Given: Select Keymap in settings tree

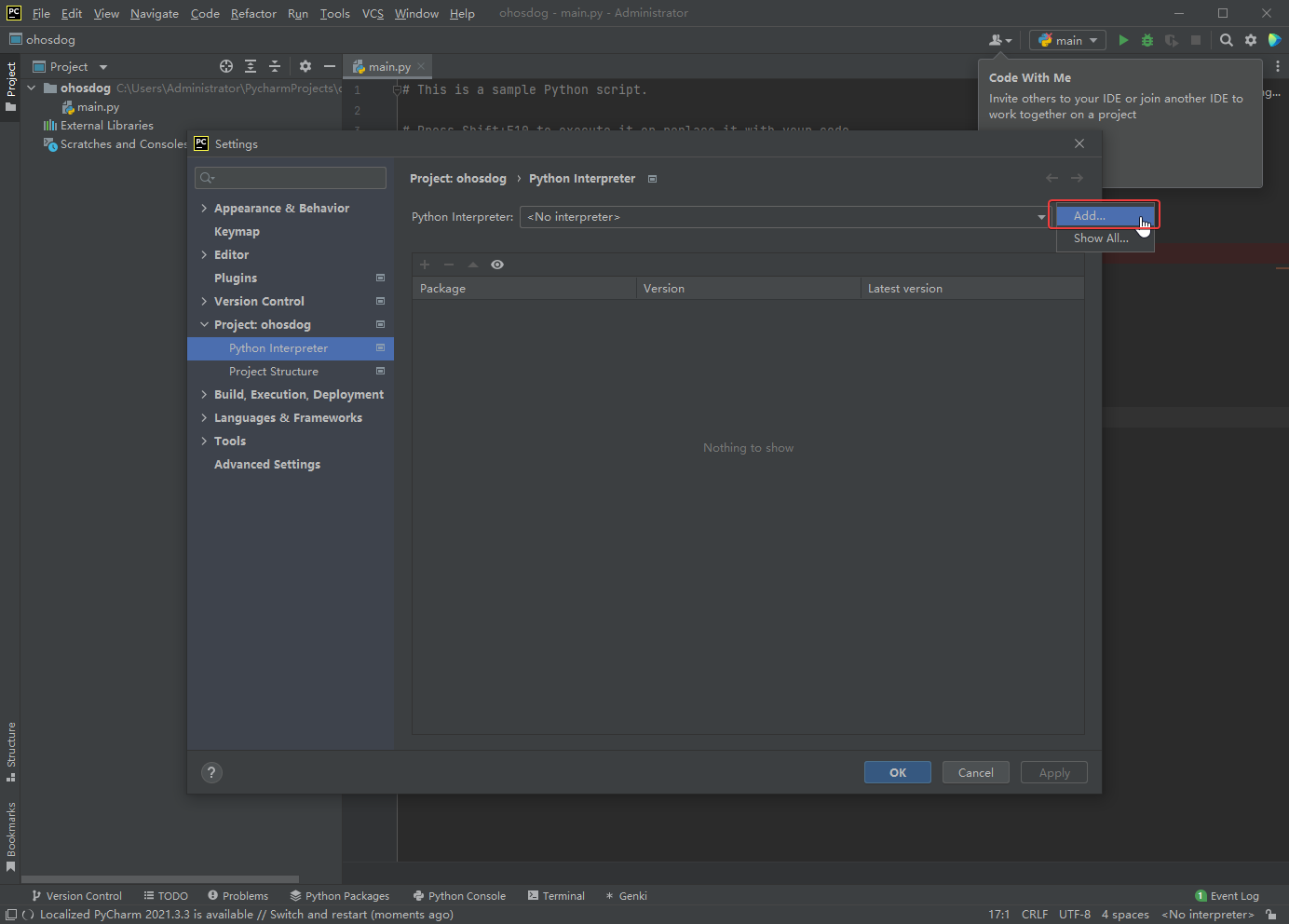Looking at the screenshot, I should coord(237,231).
